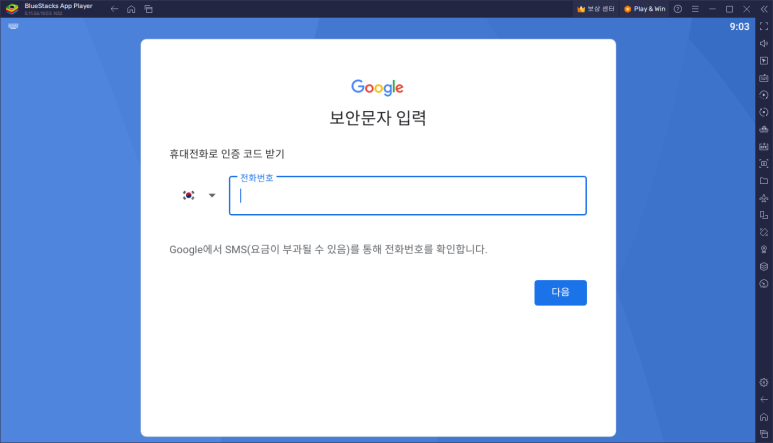Click the airplane icon in sidebar
The width and height of the screenshot is (773, 443).
[x=764, y=198]
